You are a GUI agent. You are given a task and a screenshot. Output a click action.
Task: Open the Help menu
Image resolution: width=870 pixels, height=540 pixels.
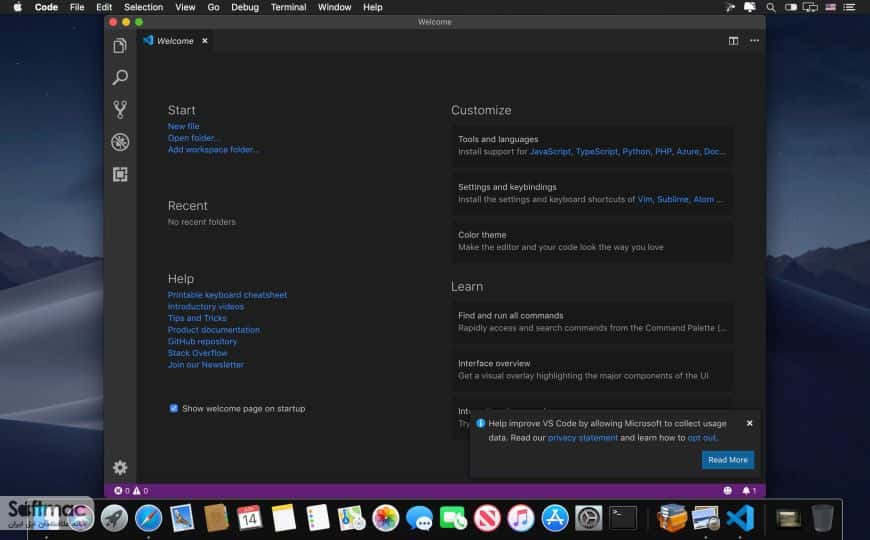tap(372, 7)
